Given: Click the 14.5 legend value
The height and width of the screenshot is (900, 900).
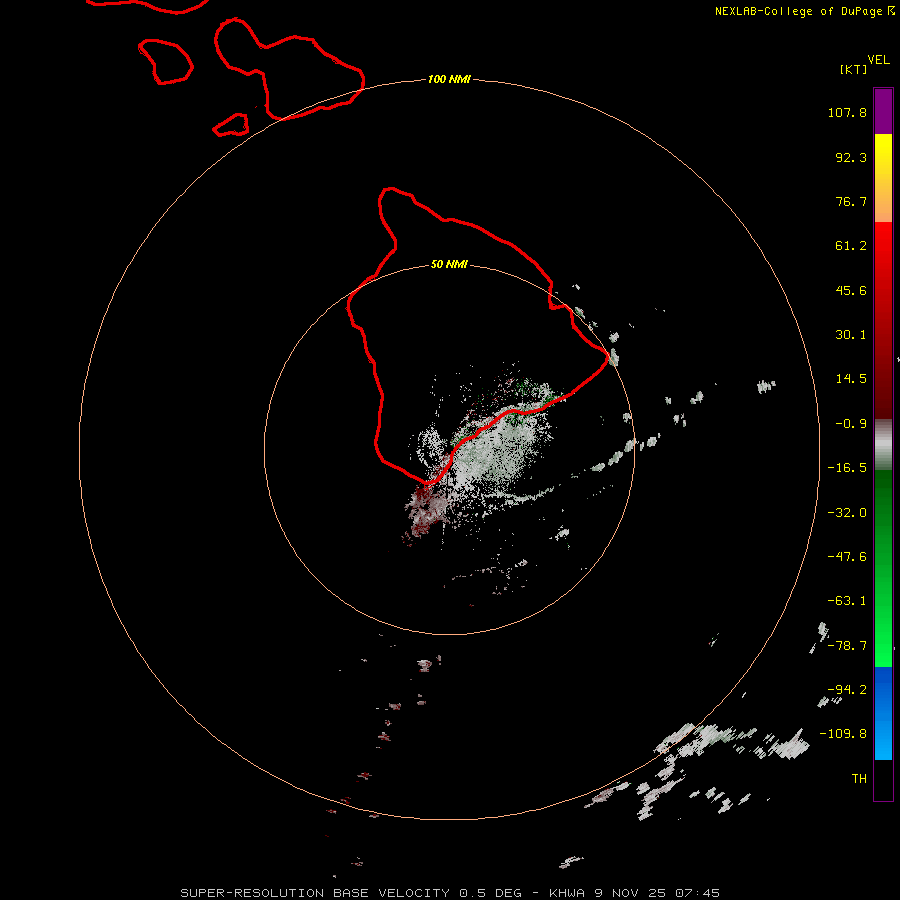Looking at the screenshot, I should (851, 379).
